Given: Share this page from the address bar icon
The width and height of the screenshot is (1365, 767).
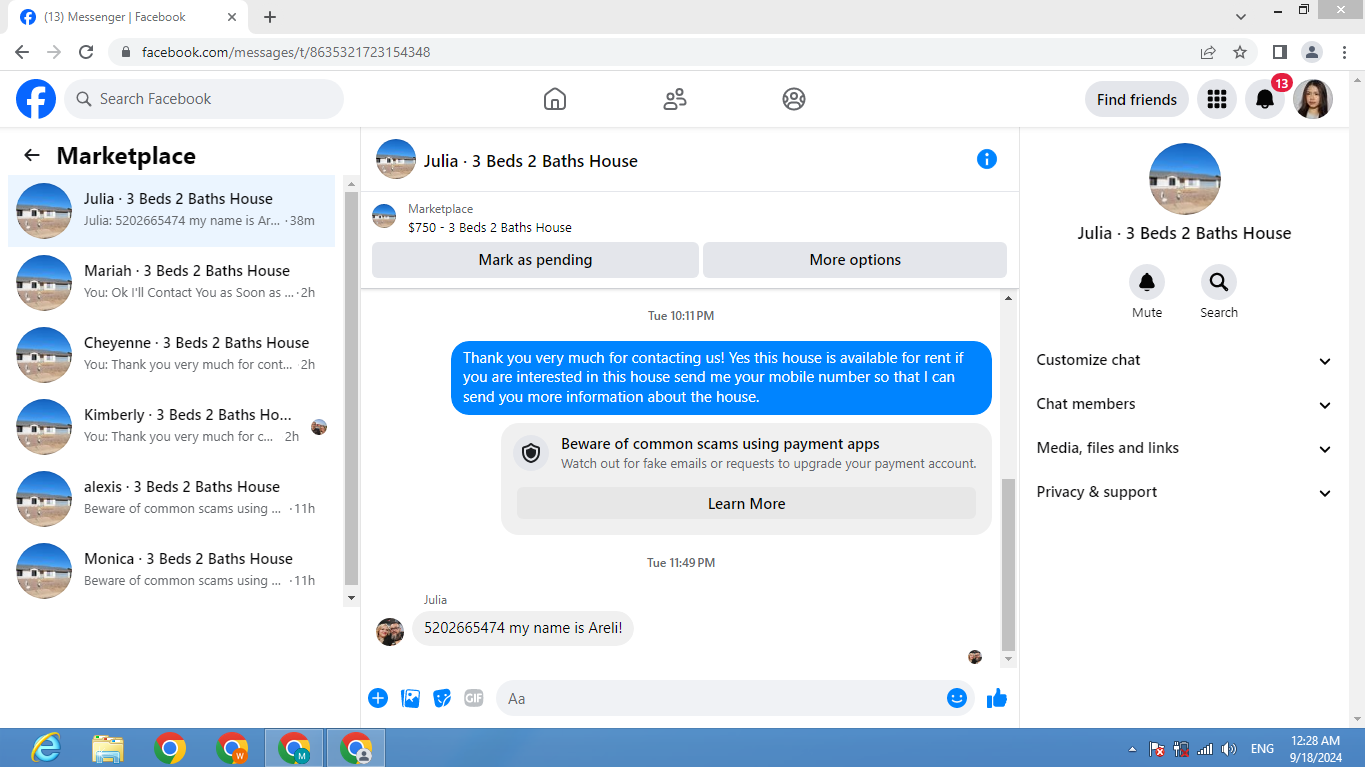Looking at the screenshot, I should coord(1208,52).
